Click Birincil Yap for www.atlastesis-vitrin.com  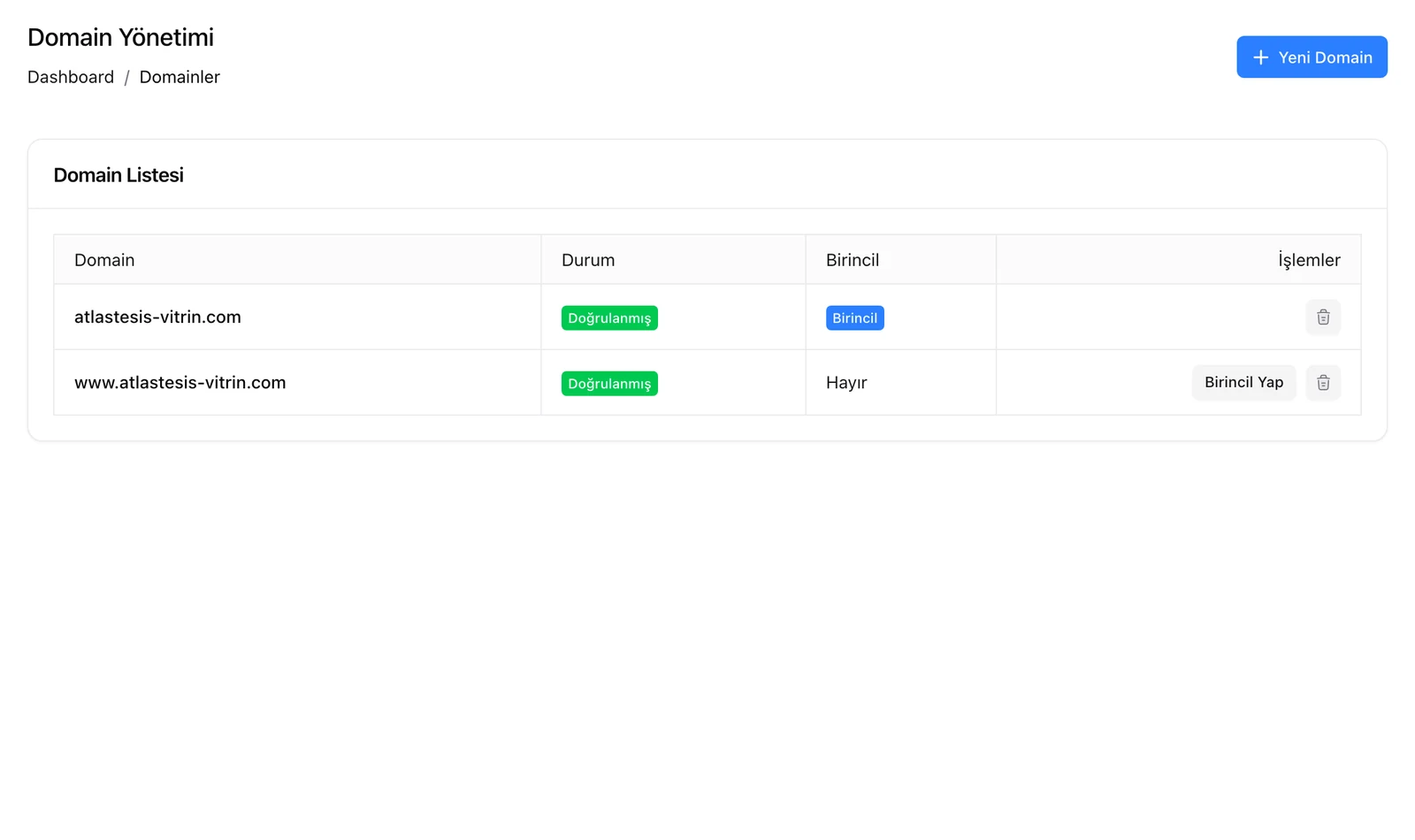click(1243, 383)
